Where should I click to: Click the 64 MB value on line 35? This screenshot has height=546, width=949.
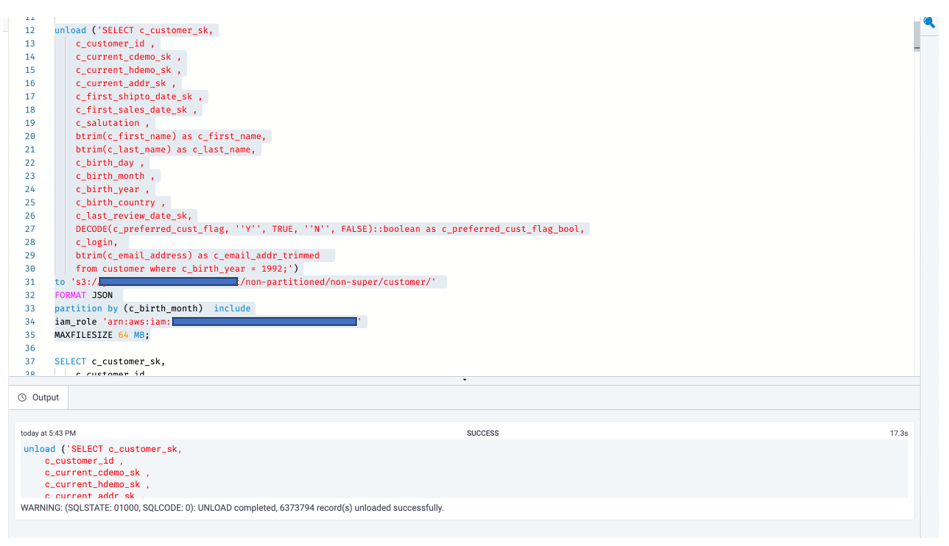(x=131, y=335)
